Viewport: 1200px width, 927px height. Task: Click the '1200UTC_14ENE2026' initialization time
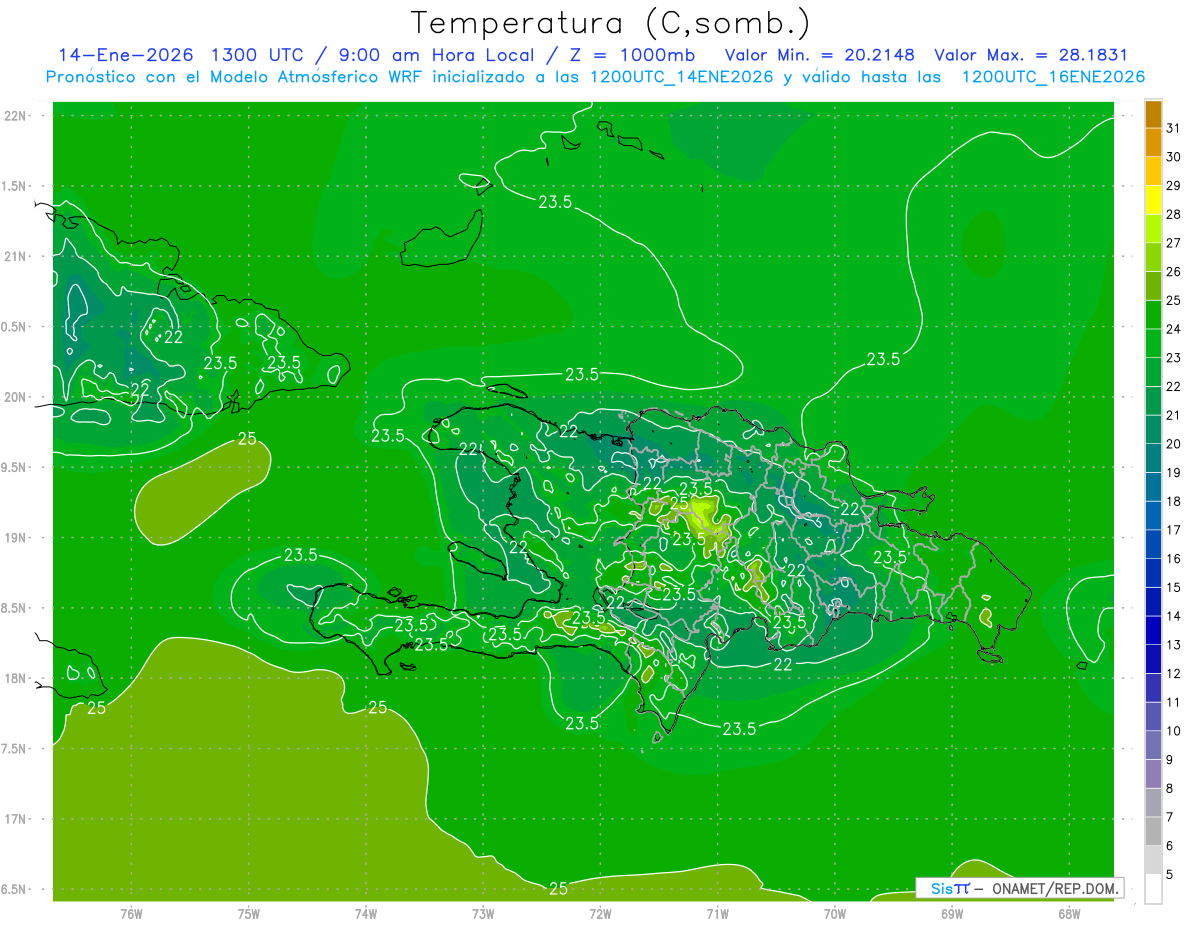click(x=682, y=77)
